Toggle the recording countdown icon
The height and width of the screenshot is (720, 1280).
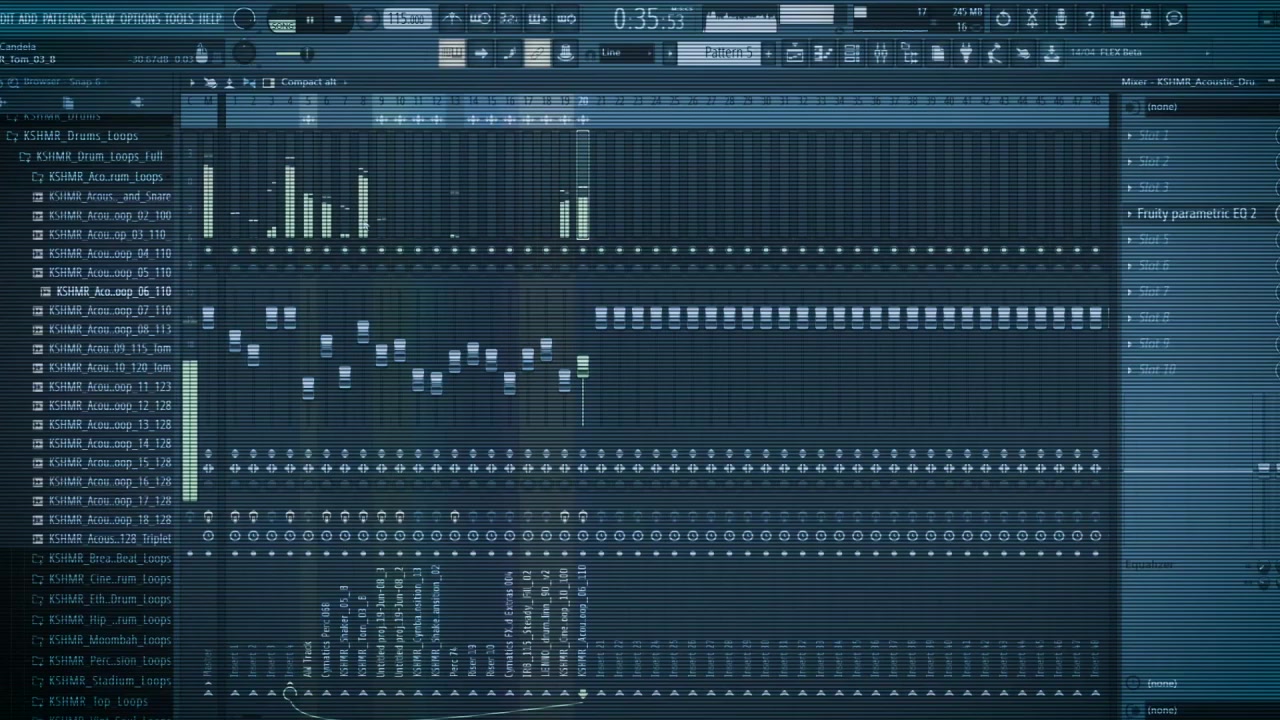[x=509, y=18]
